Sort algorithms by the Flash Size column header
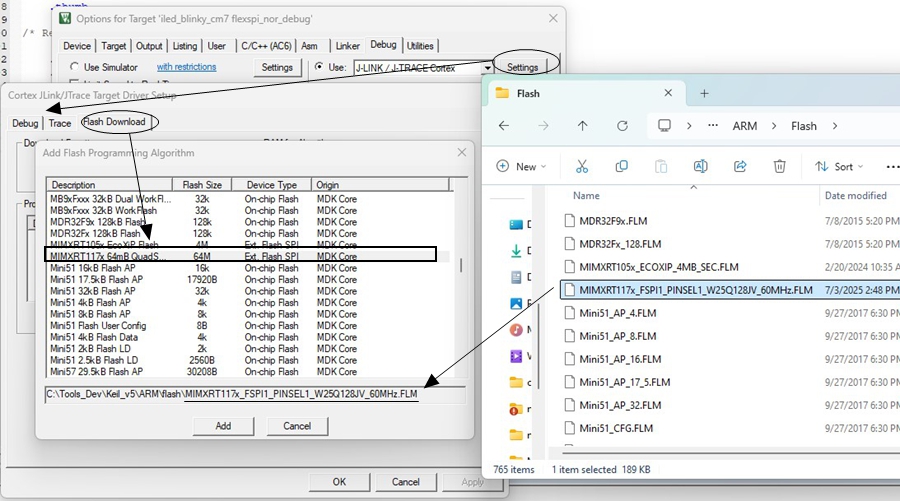900x501 pixels. (x=202, y=185)
